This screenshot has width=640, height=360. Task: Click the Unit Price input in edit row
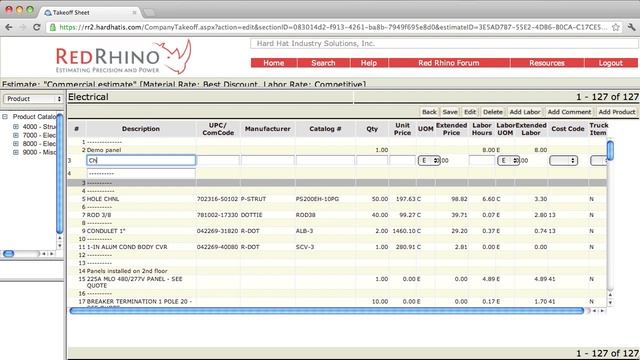[x=402, y=160]
